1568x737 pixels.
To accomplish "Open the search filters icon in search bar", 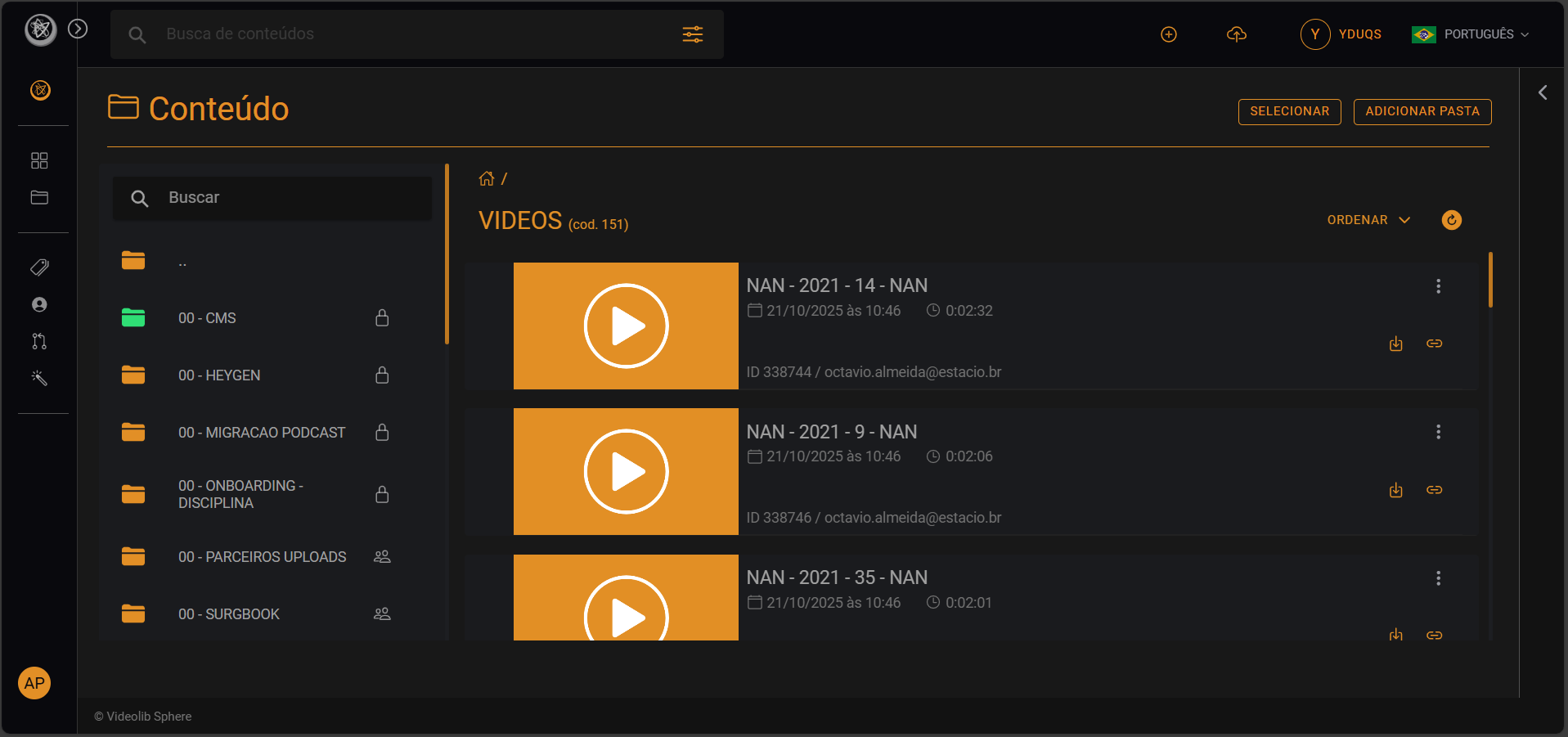I will coord(693,34).
